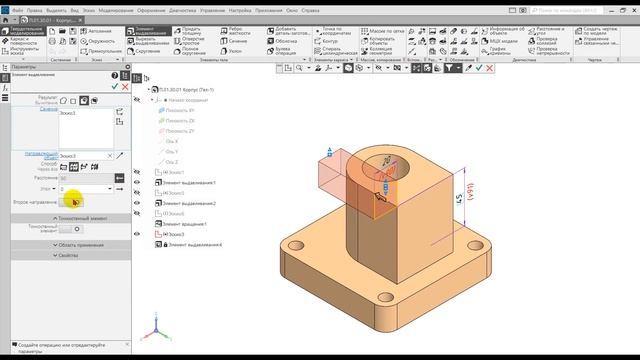
Task: Choose Булева операция tool
Action: pyautogui.click(x=282, y=51)
